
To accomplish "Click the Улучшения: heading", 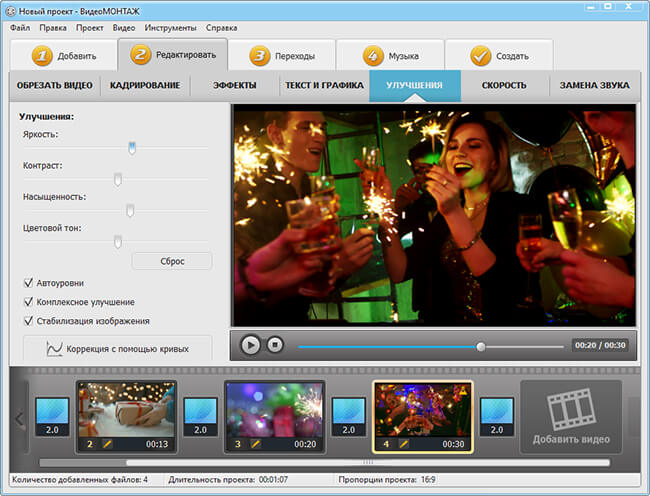I will (46, 116).
